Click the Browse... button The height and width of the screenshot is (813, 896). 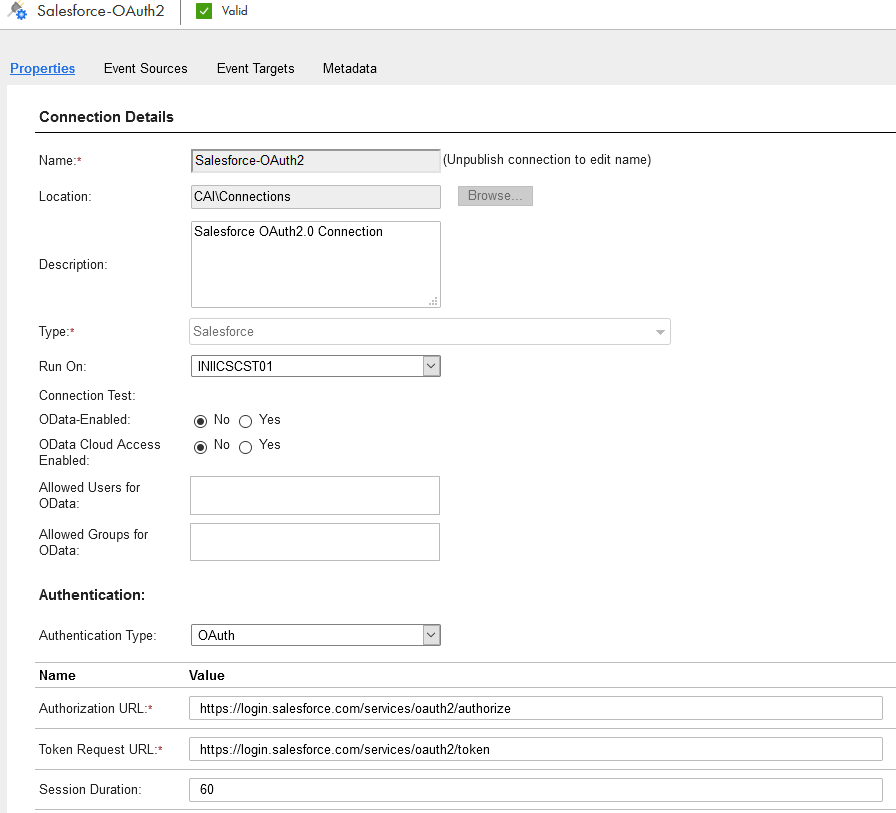[495, 196]
